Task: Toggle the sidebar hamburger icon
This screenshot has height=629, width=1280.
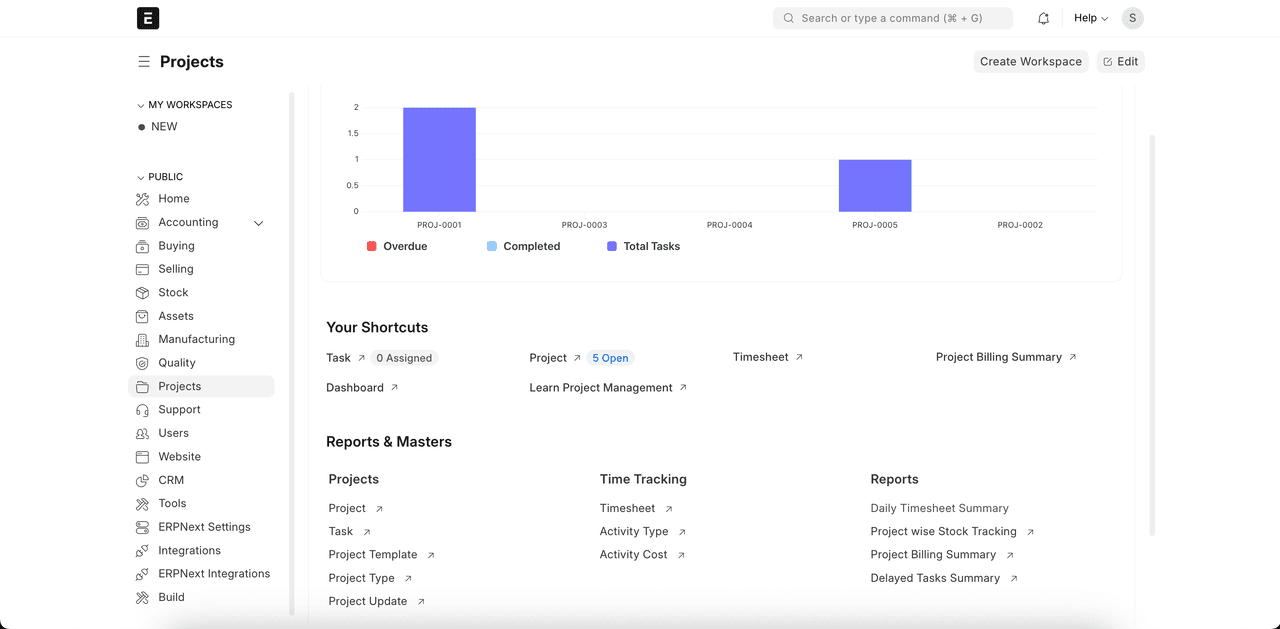Action: coord(144,62)
